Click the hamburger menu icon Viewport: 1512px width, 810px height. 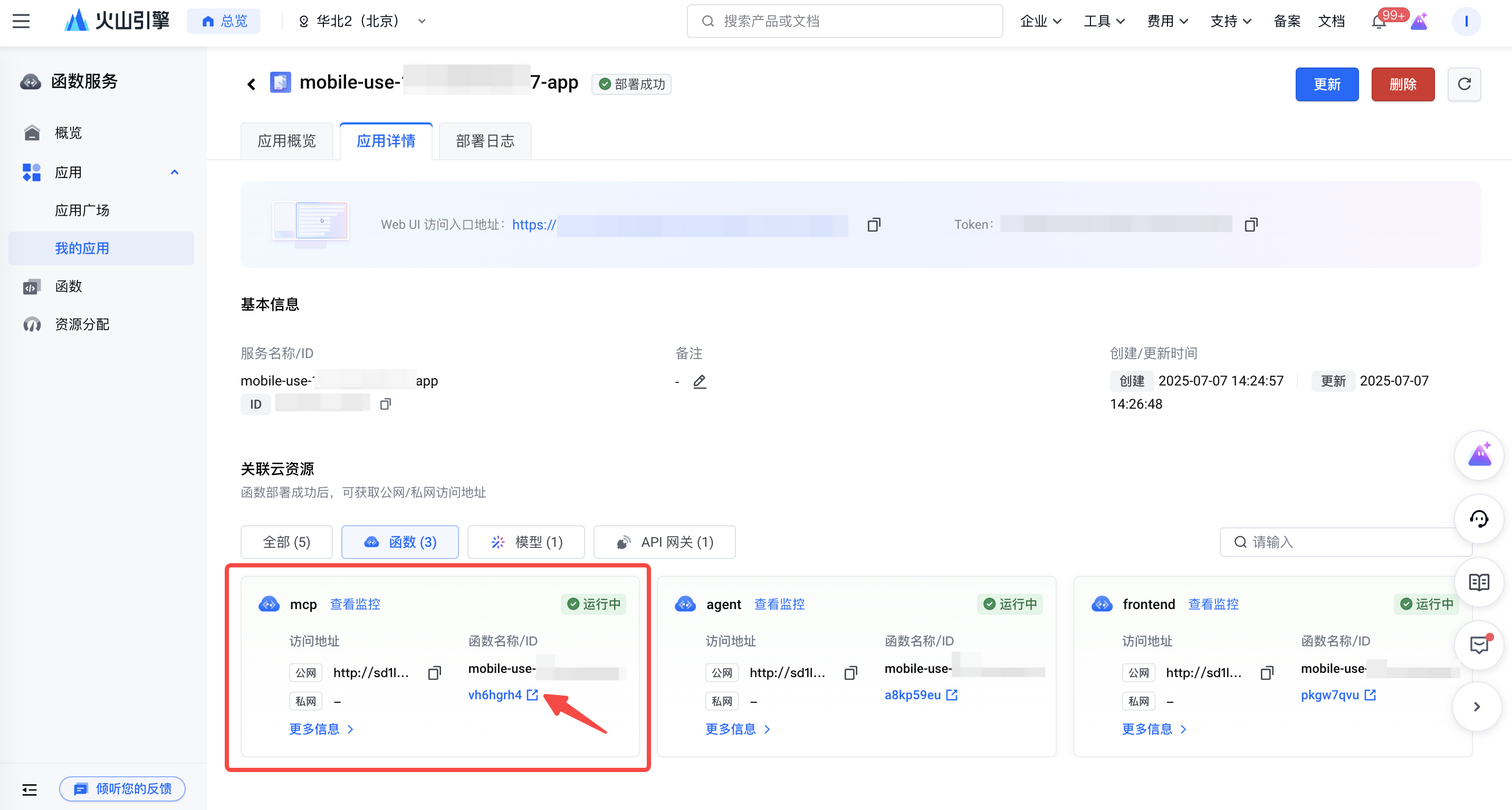pyautogui.click(x=21, y=21)
